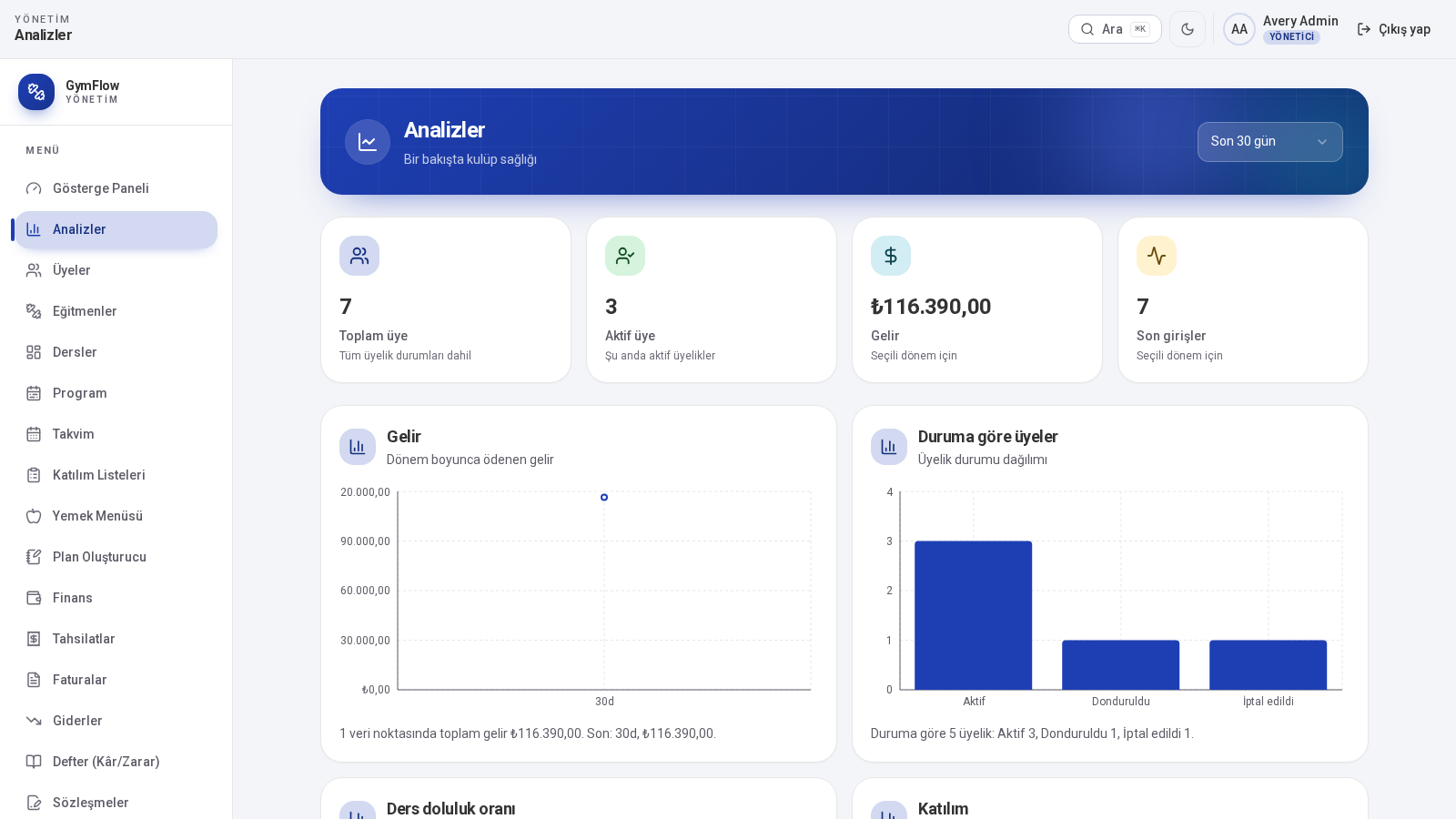Go to Üyeler in the menu
Viewport: 1456px width, 819px height.
coord(116,270)
